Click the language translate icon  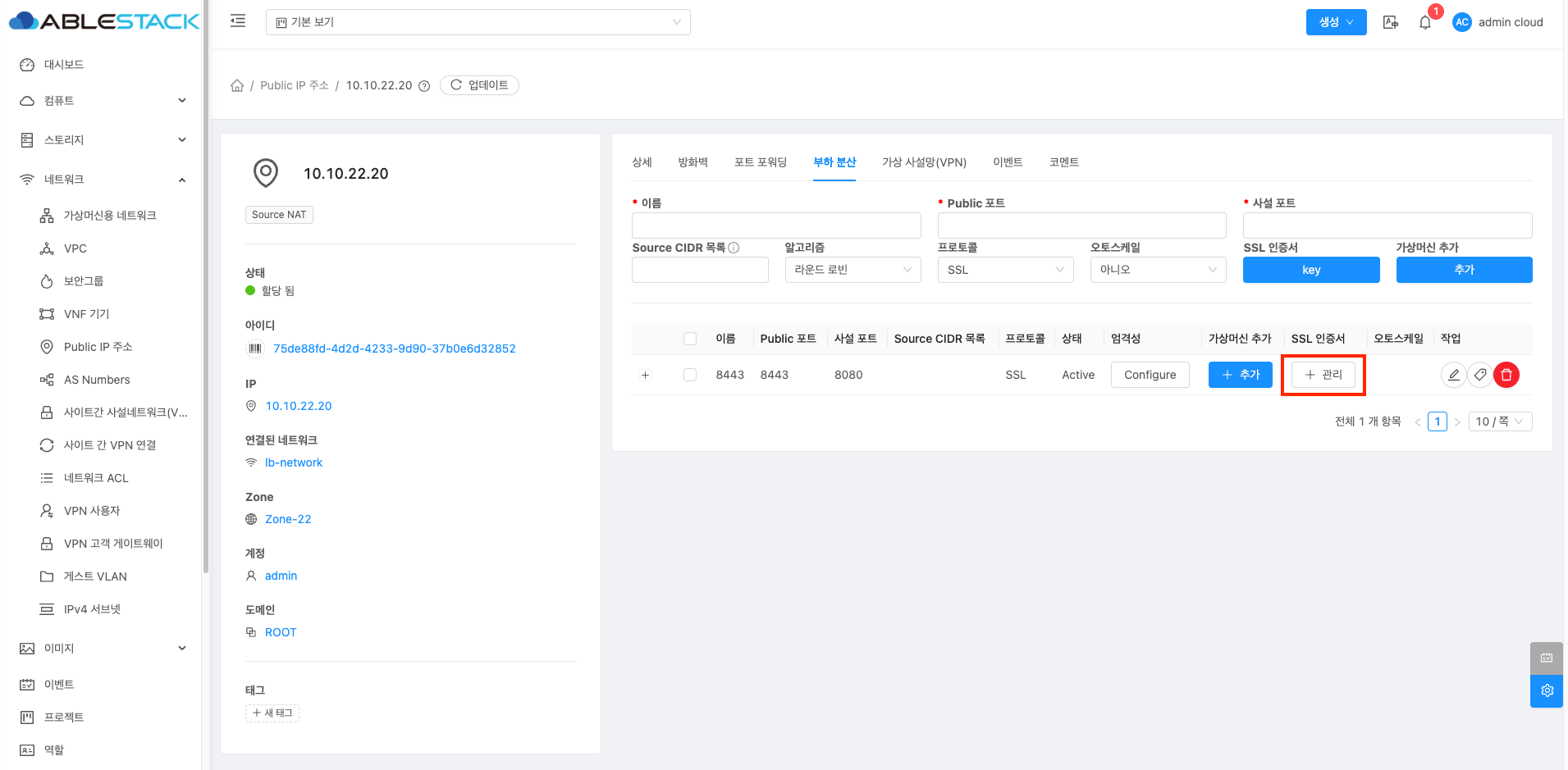click(1391, 22)
